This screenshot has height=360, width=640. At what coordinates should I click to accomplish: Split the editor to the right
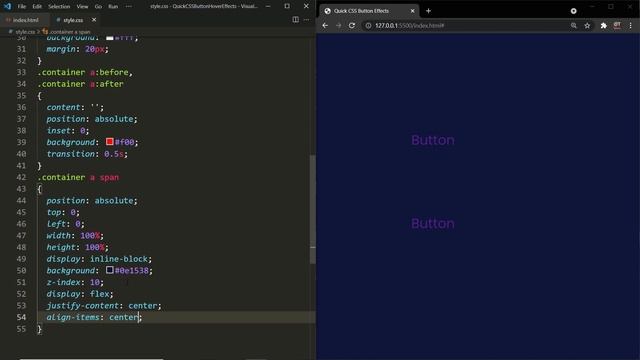click(296, 20)
